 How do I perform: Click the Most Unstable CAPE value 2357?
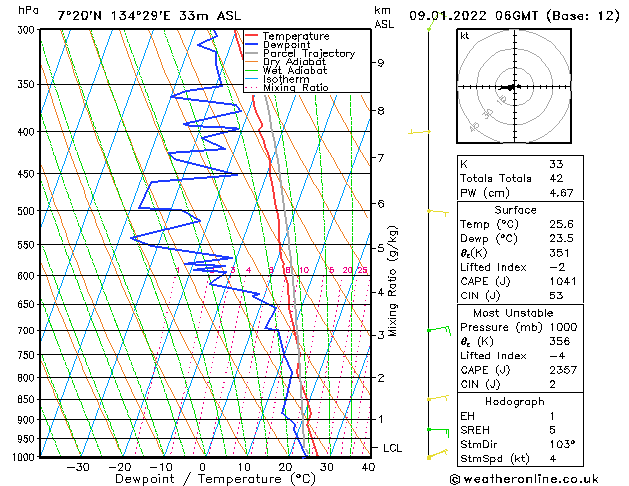563,370
